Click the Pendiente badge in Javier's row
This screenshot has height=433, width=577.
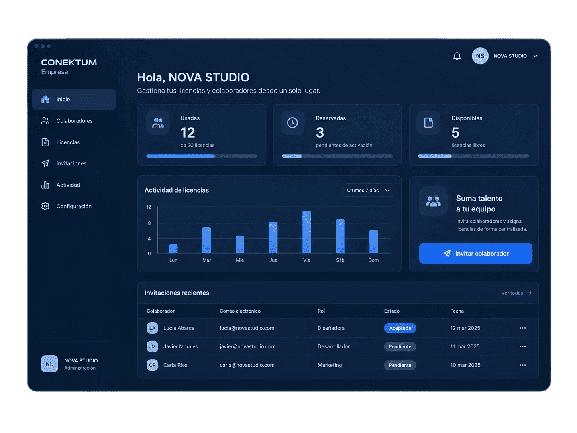400,346
